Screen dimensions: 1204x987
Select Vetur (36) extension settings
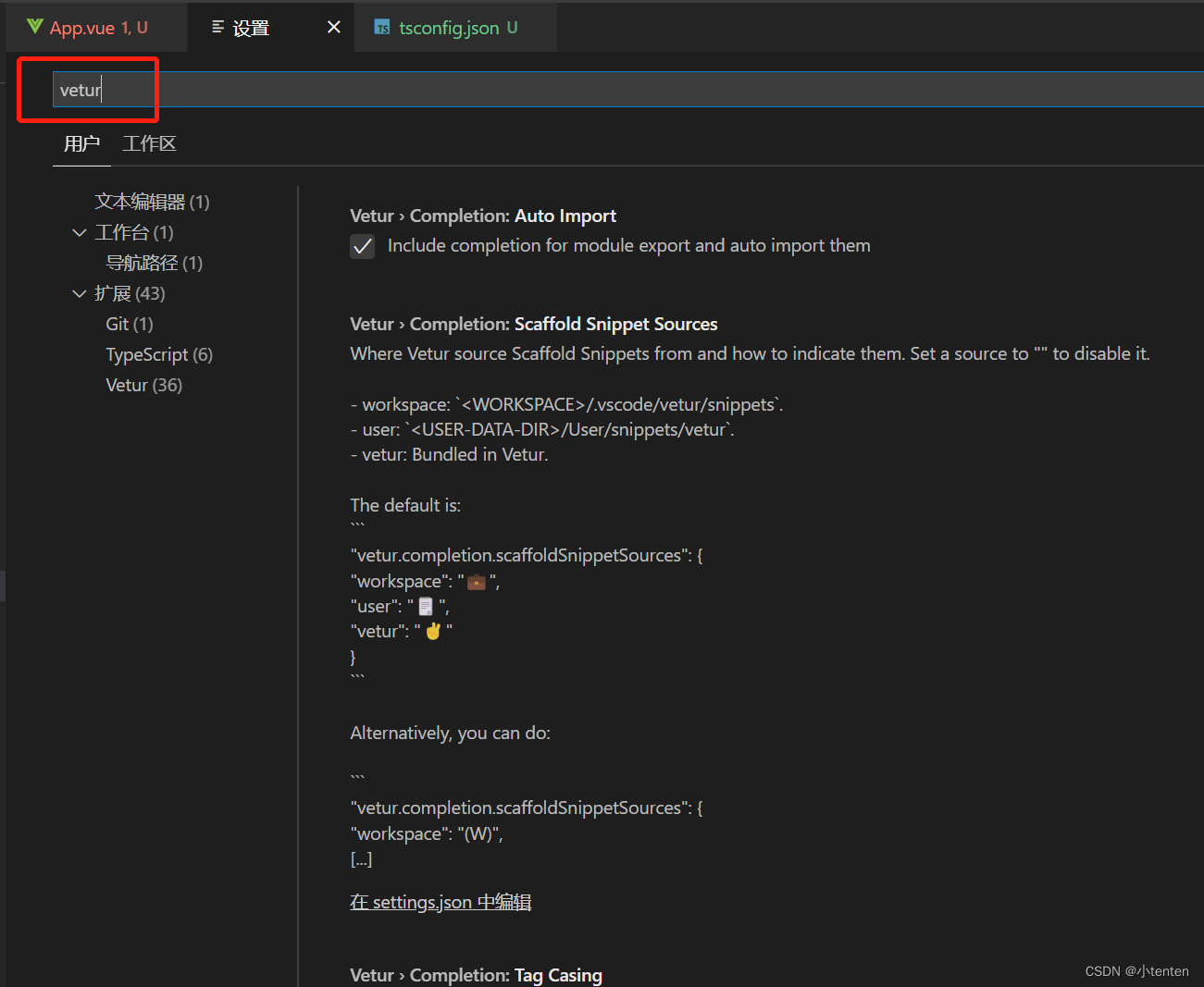click(x=143, y=385)
